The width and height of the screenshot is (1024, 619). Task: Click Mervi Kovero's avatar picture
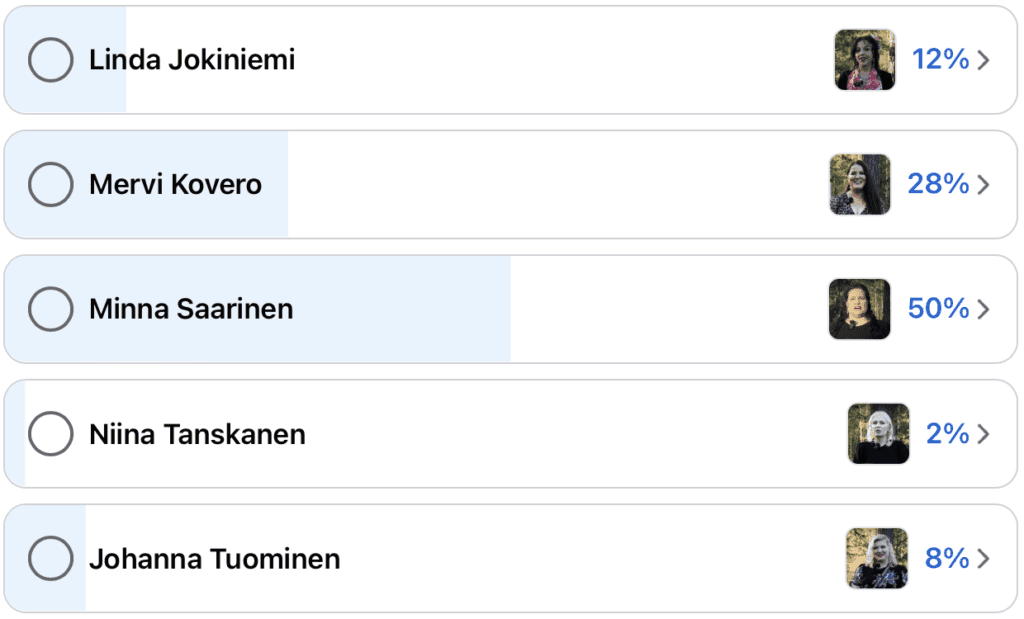[x=860, y=184]
